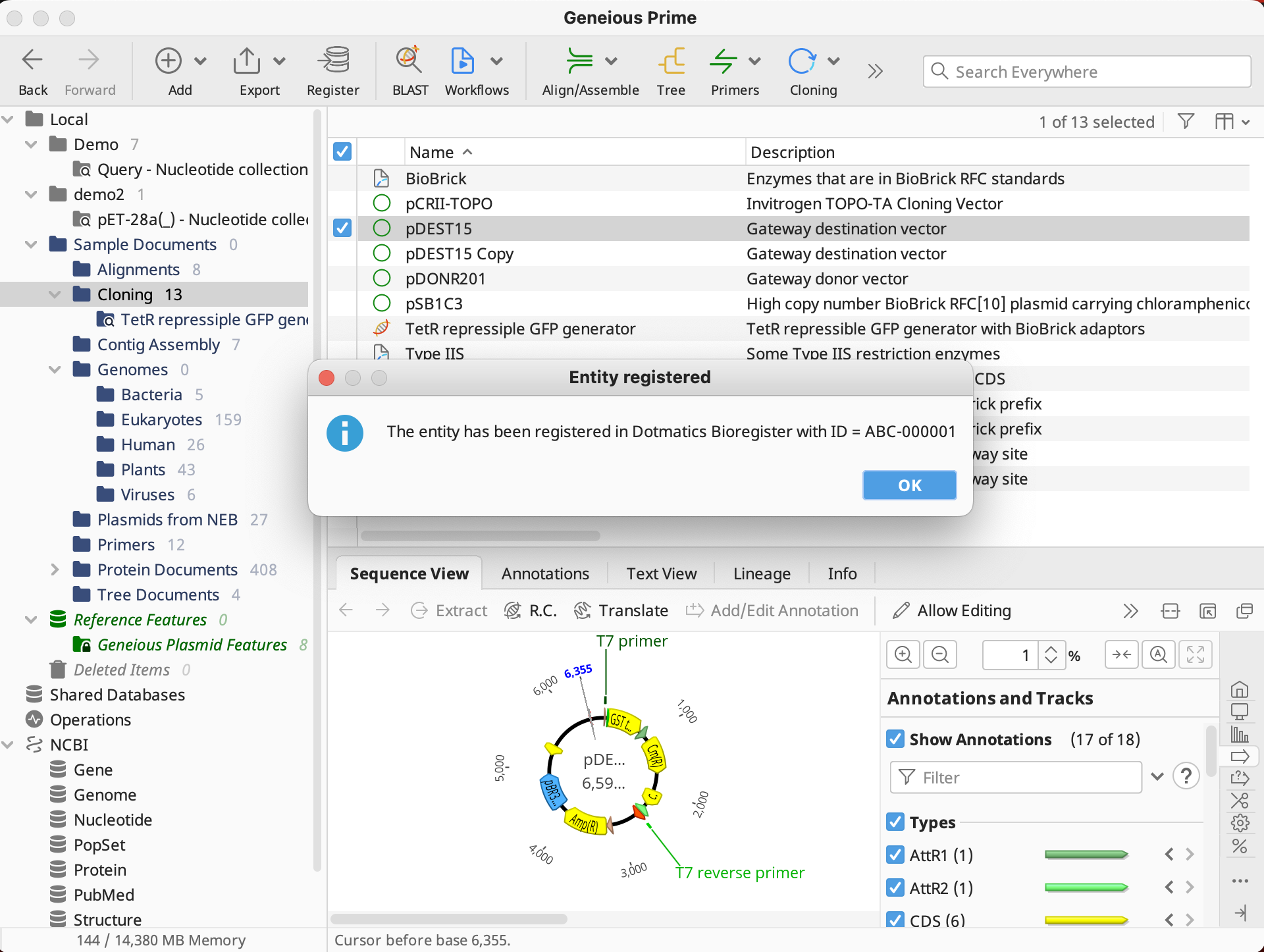This screenshot has height=952, width=1264.
Task: Click the Search Everywhere field
Action: pyautogui.click(x=1086, y=72)
